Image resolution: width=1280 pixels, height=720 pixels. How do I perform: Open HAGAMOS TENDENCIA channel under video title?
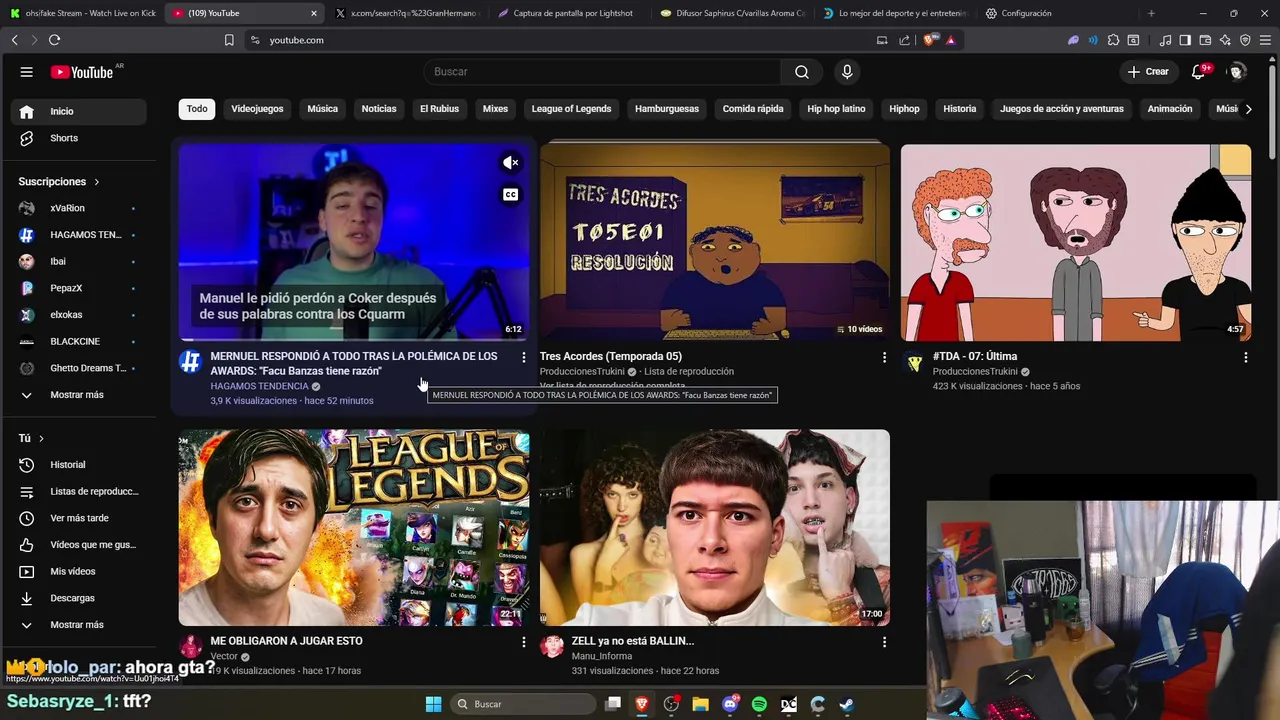(259, 386)
